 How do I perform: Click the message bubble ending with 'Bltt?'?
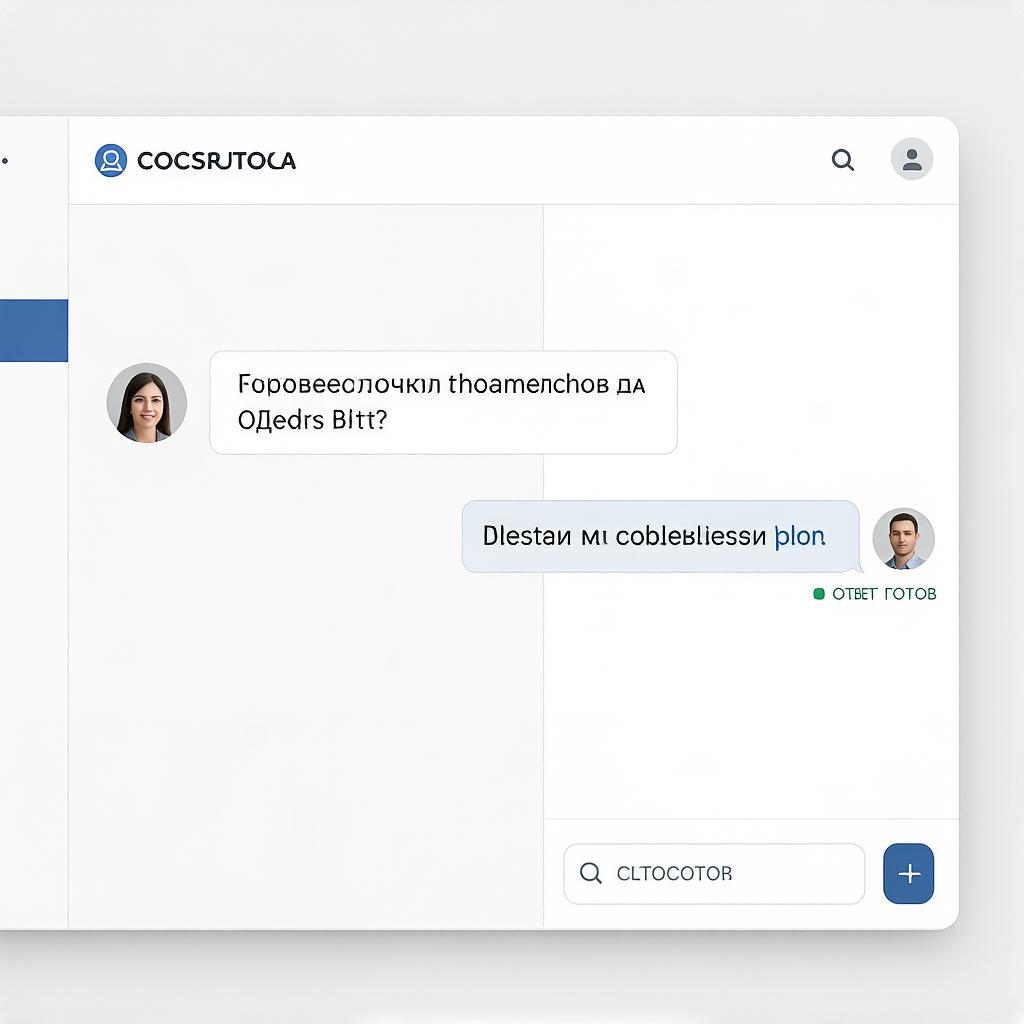(443, 402)
